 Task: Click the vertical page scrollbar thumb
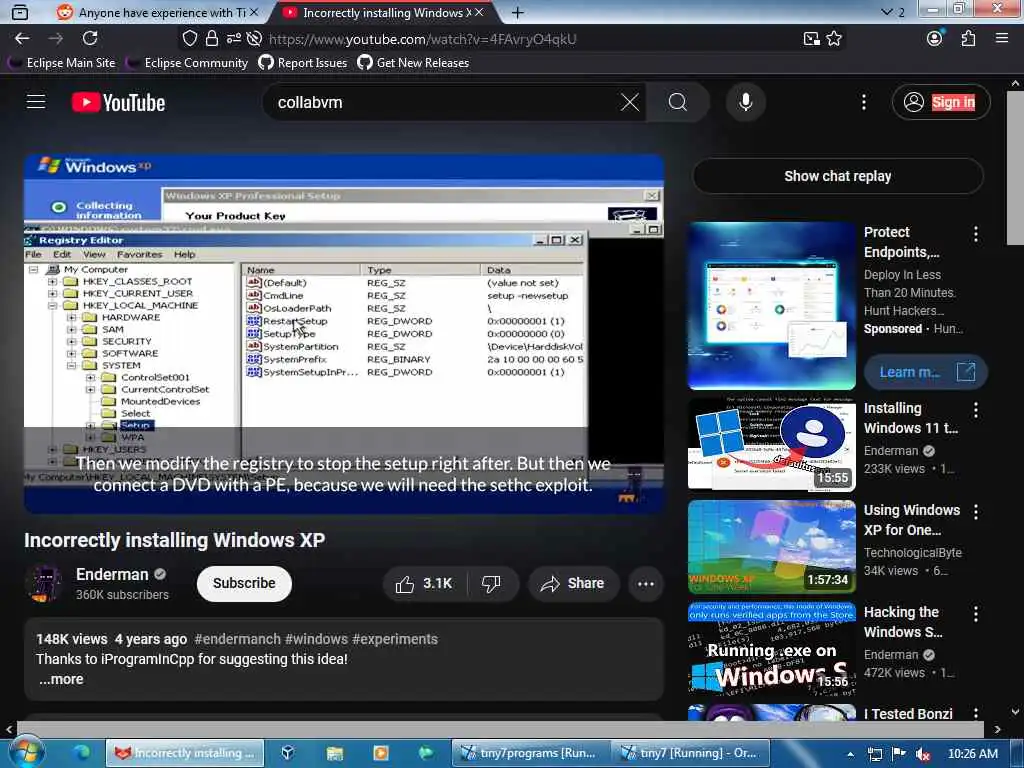1015,168
